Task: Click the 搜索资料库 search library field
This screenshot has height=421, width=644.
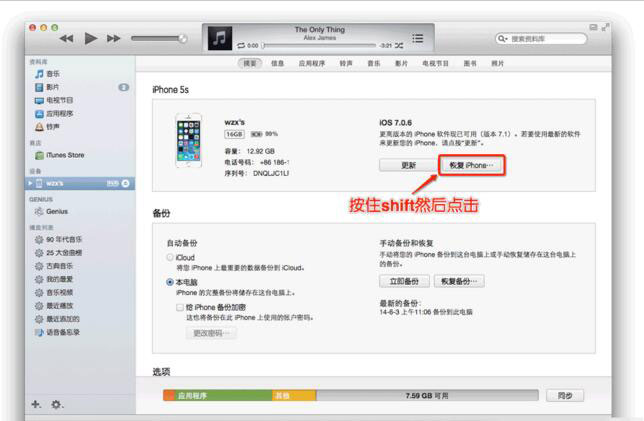Action: pos(541,39)
